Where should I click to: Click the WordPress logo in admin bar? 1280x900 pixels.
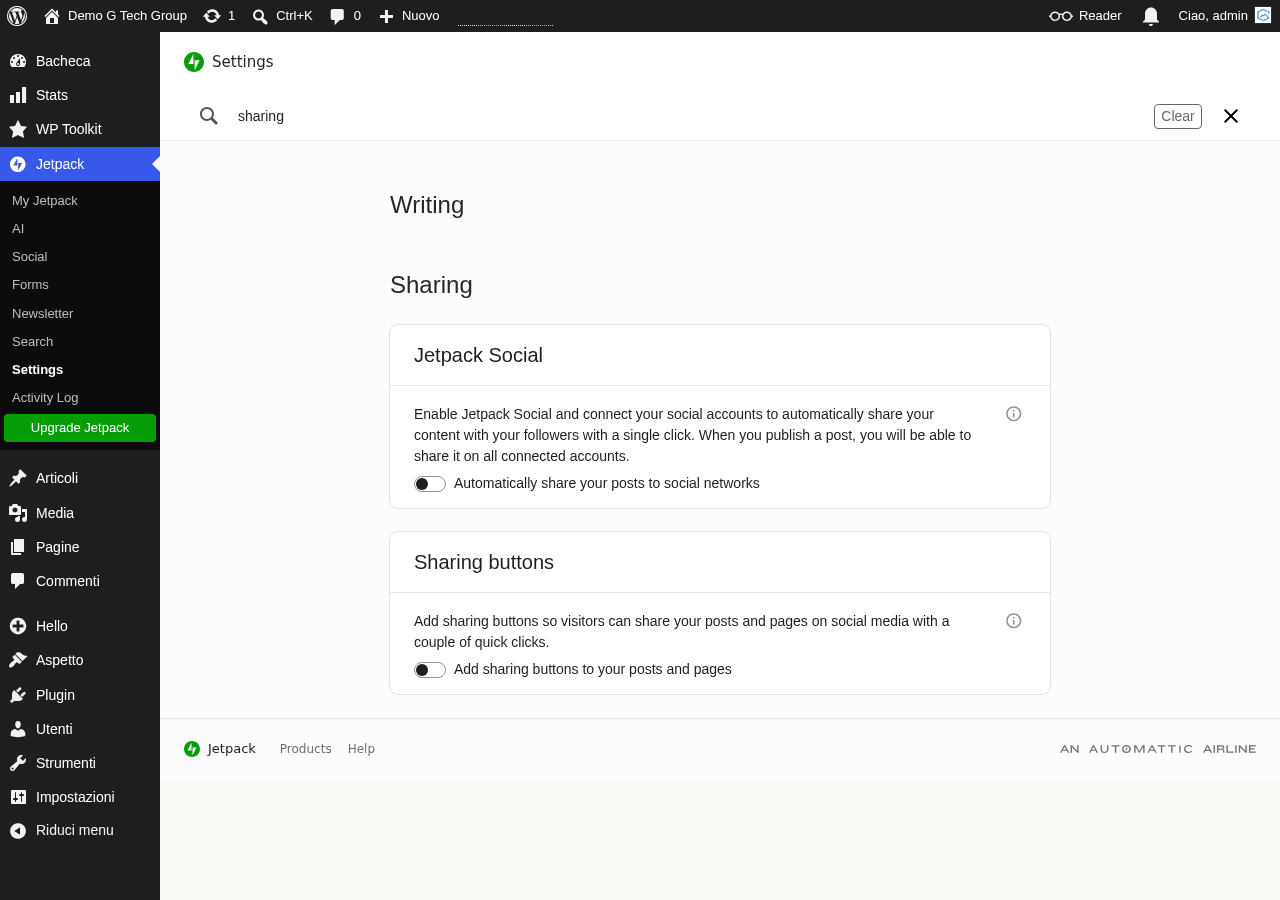[x=17, y=16]
